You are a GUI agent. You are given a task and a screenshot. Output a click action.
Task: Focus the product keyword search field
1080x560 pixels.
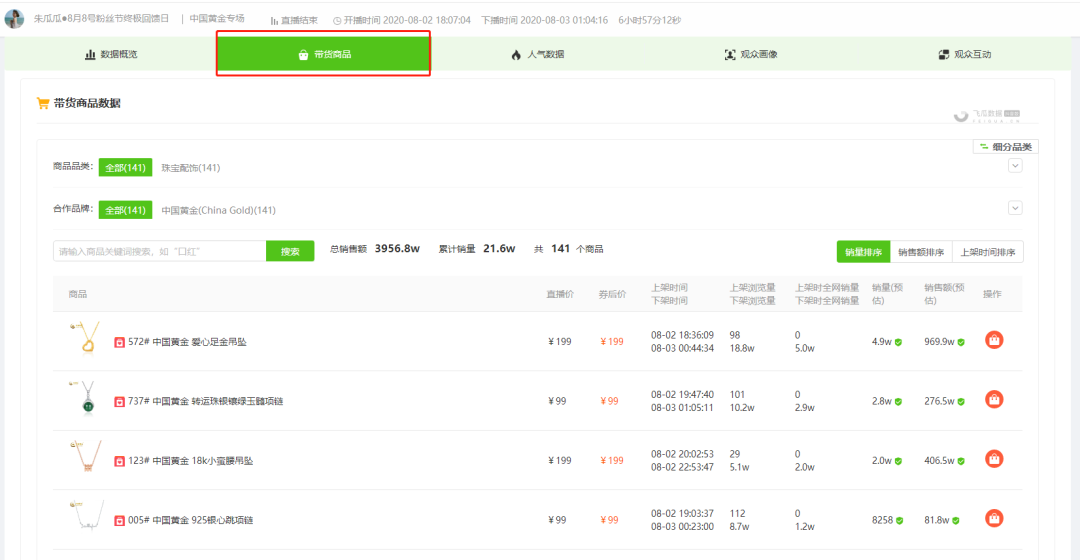click(160, 251)
